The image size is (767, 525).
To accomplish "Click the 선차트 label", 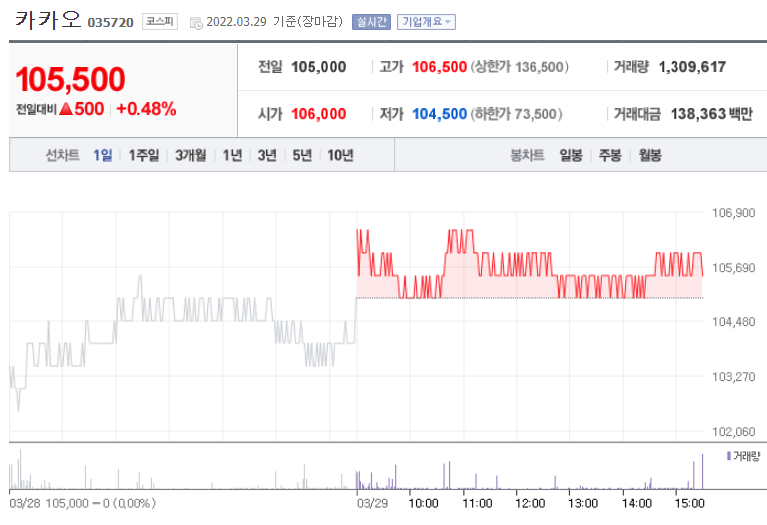I will pyautogui.click(x=63, y=156).
